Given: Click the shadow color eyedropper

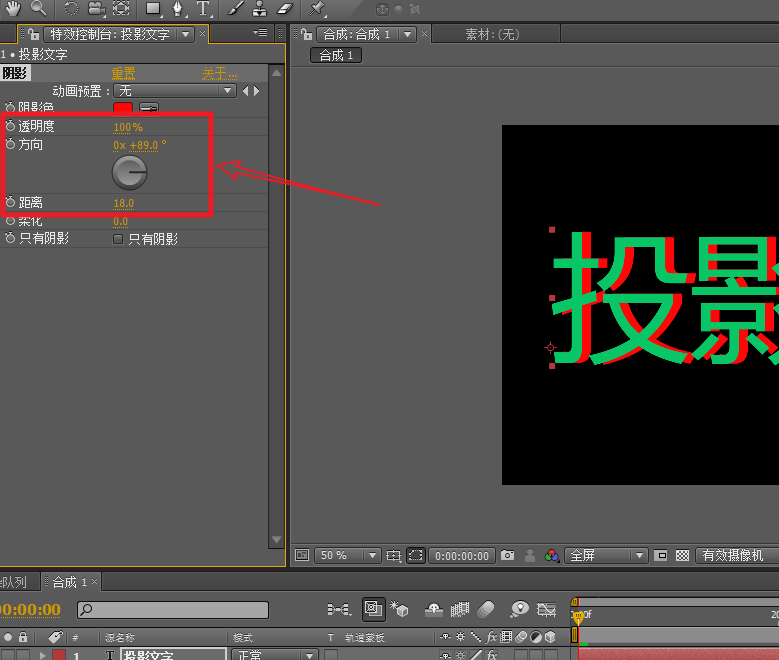Looking at the screenshot, I should (x=149, y=107).
